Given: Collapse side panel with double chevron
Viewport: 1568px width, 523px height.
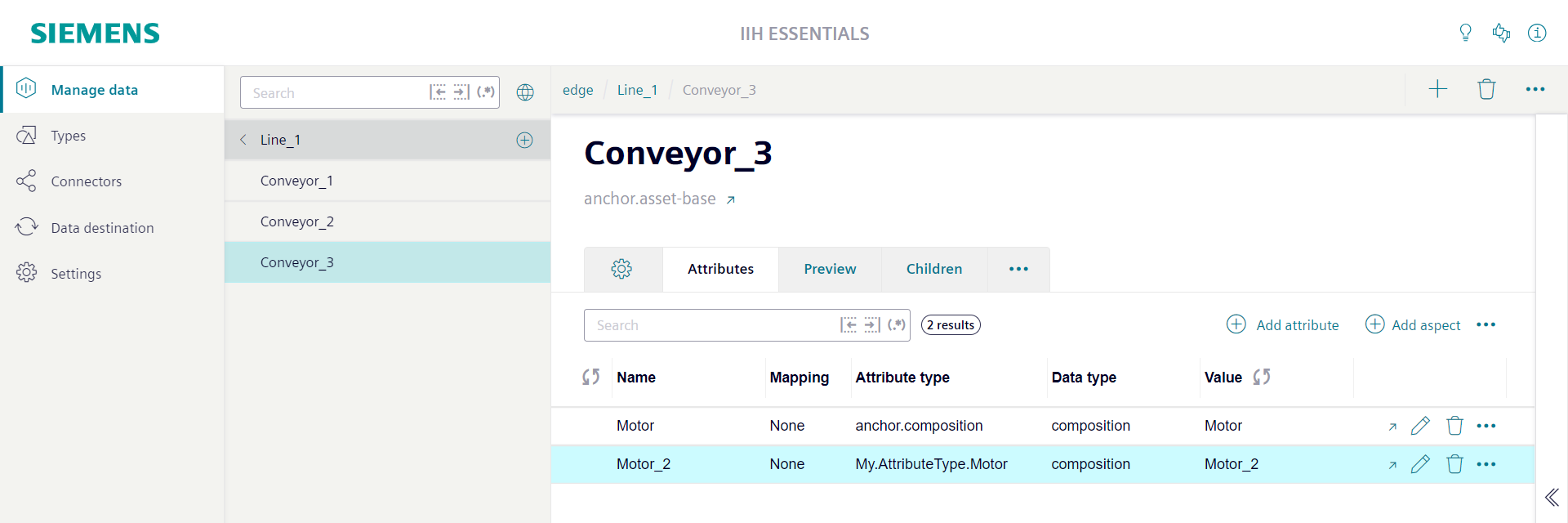Looking at the screenshot, I should tap(1552, 497).
